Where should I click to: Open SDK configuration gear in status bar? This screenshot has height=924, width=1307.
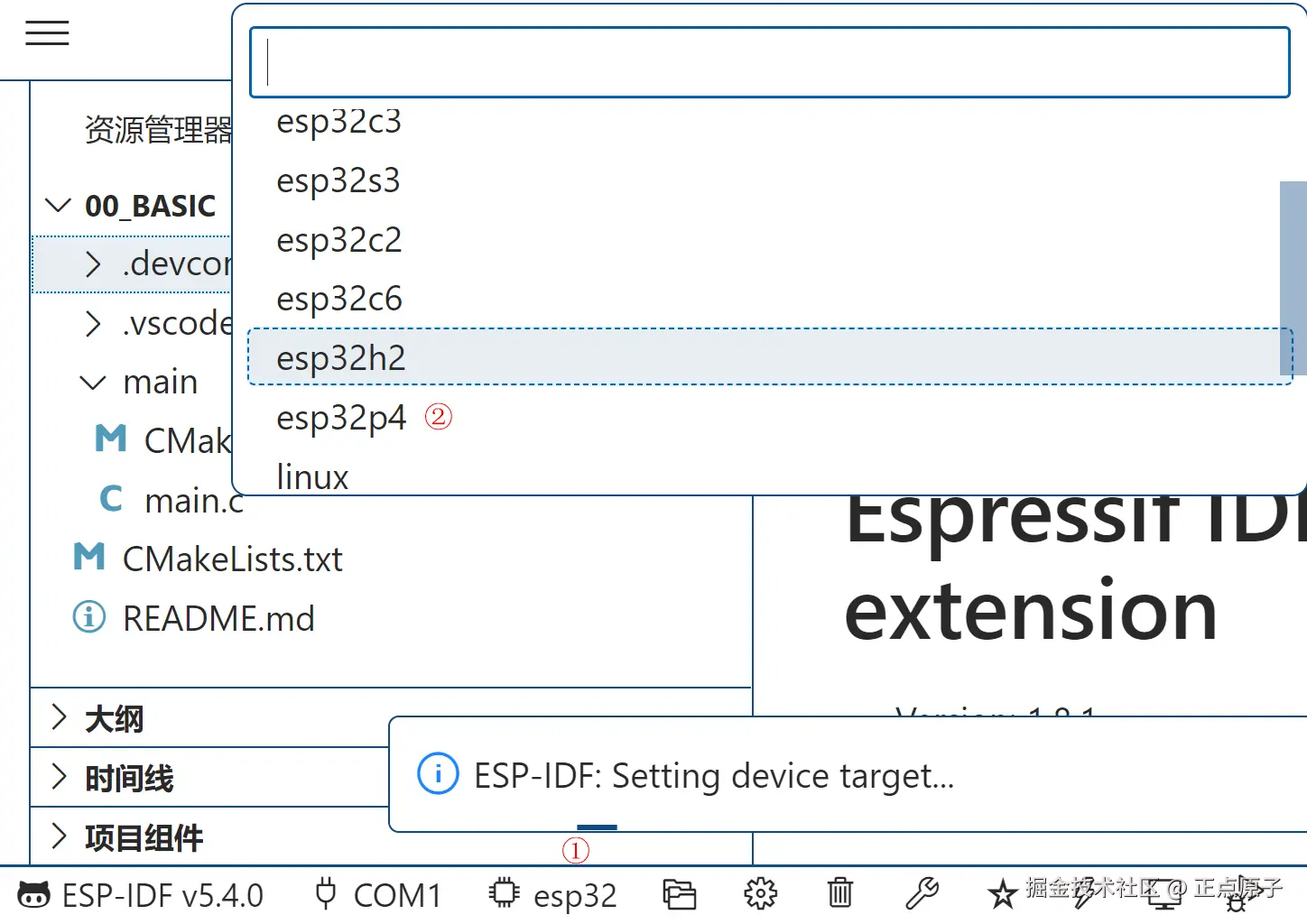pos(760,894)
